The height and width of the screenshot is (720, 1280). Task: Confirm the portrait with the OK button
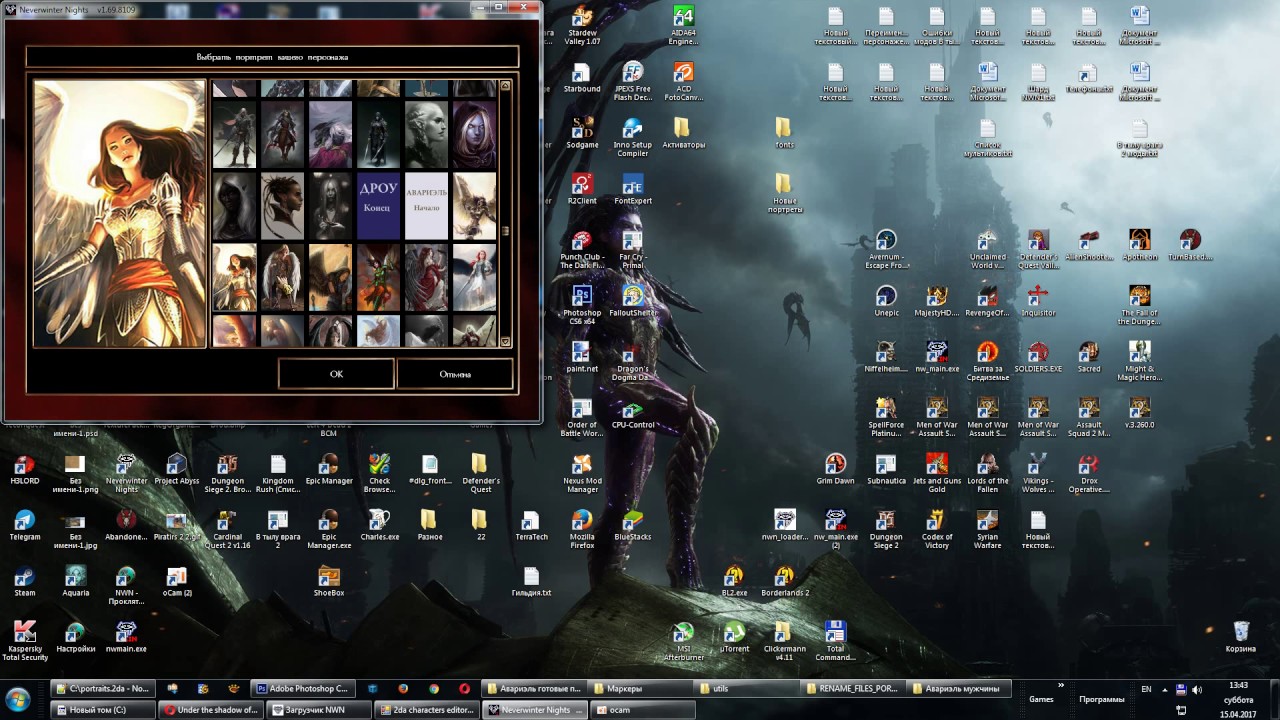[336, 374]
